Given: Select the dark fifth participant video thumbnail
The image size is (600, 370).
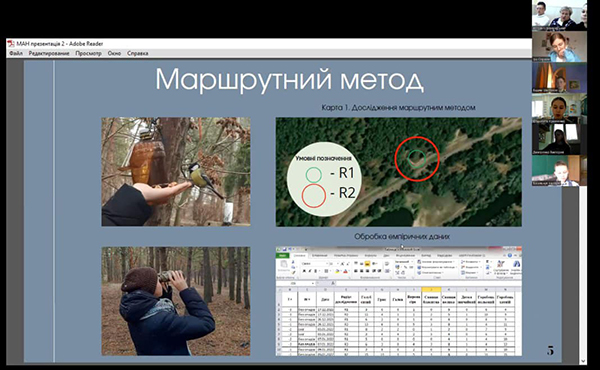Looking at the screenshot, I should click(559, 140).
